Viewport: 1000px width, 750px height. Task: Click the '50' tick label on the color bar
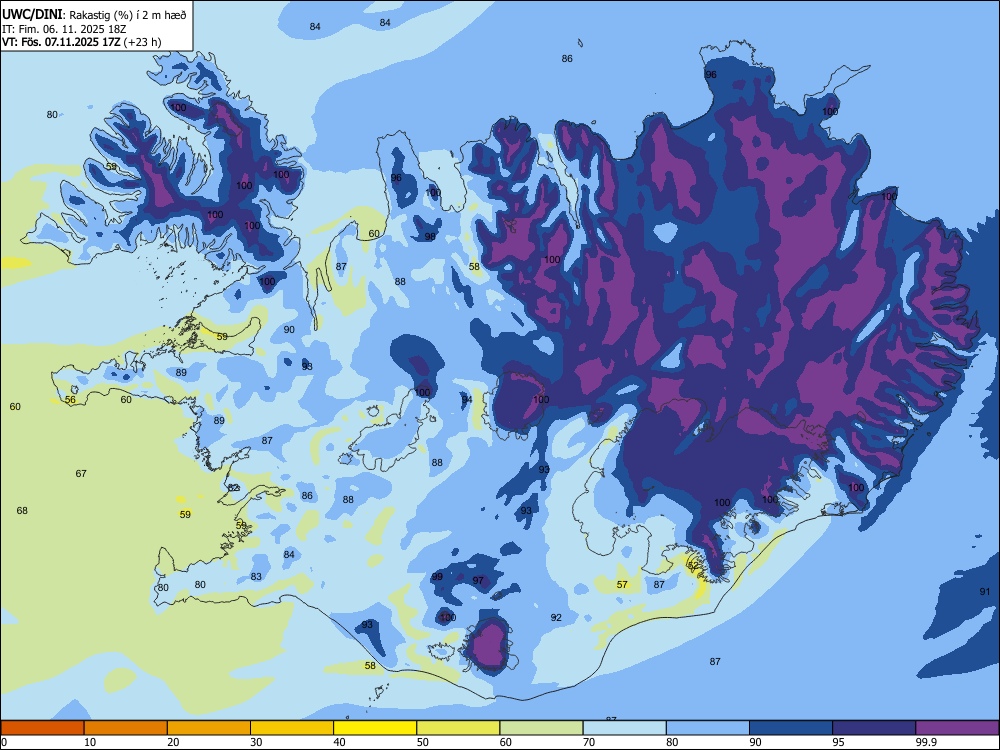pyautogui.click(x=422, y=742)
